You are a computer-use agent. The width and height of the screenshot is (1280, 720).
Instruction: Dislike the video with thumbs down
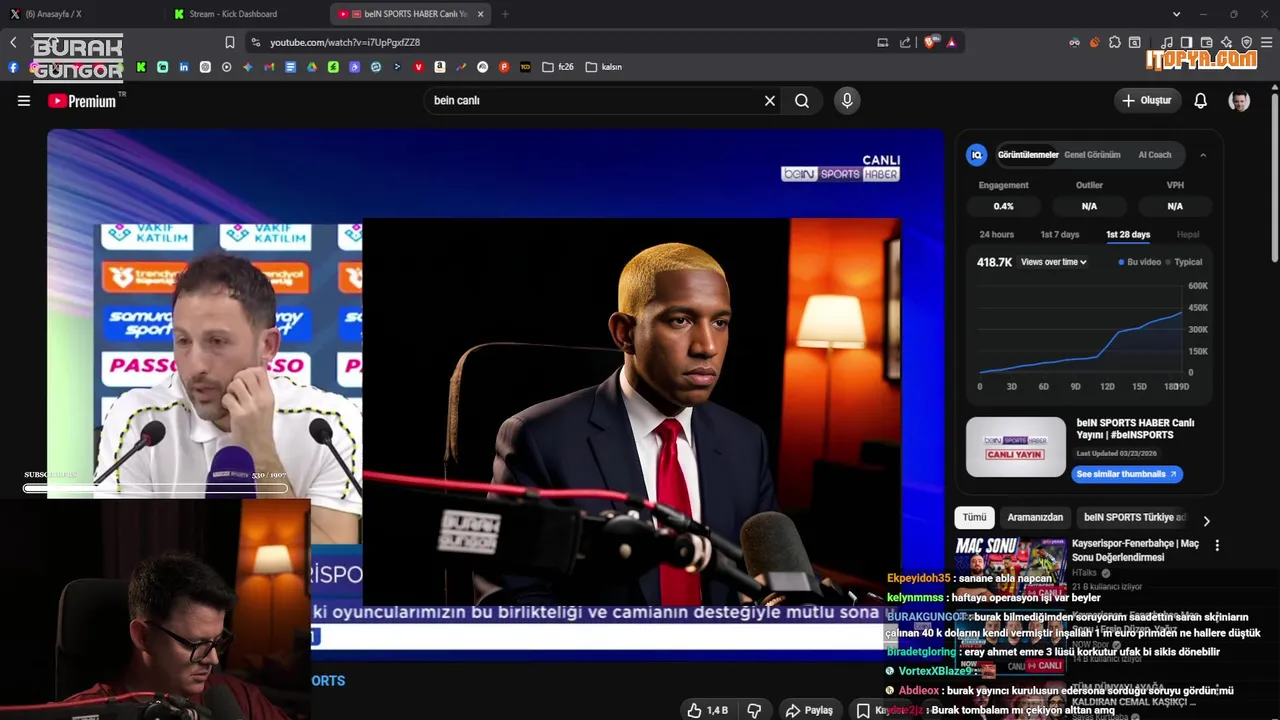click(754, 710)
